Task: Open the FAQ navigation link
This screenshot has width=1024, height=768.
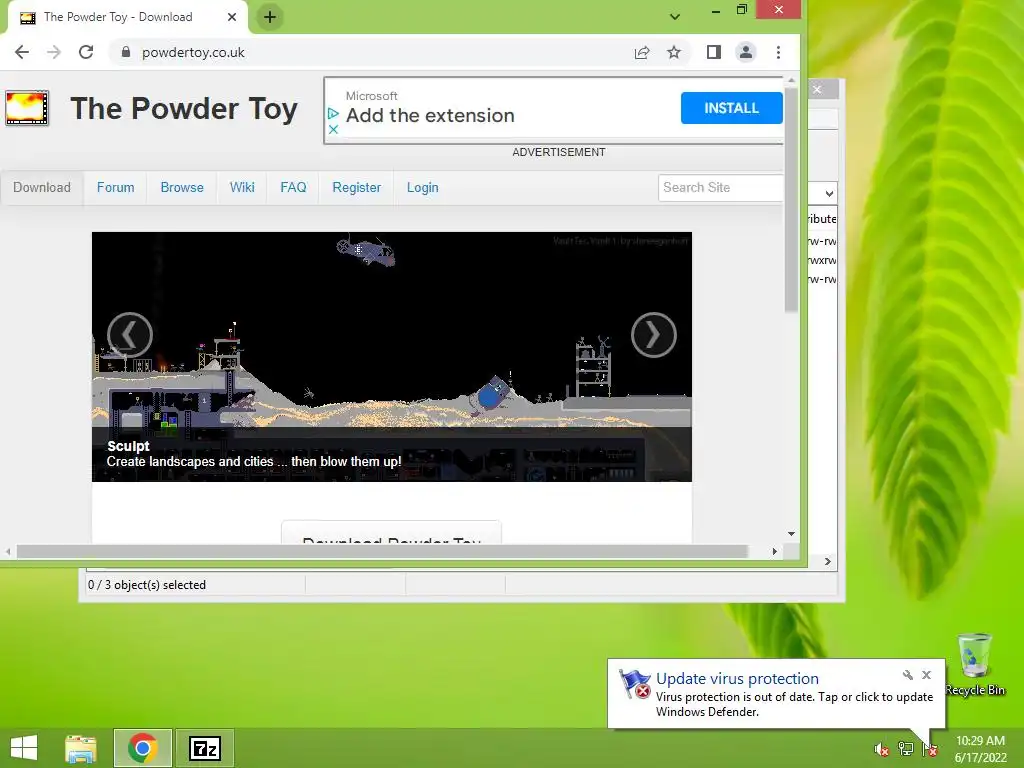Action: click(x=293, y=187)
